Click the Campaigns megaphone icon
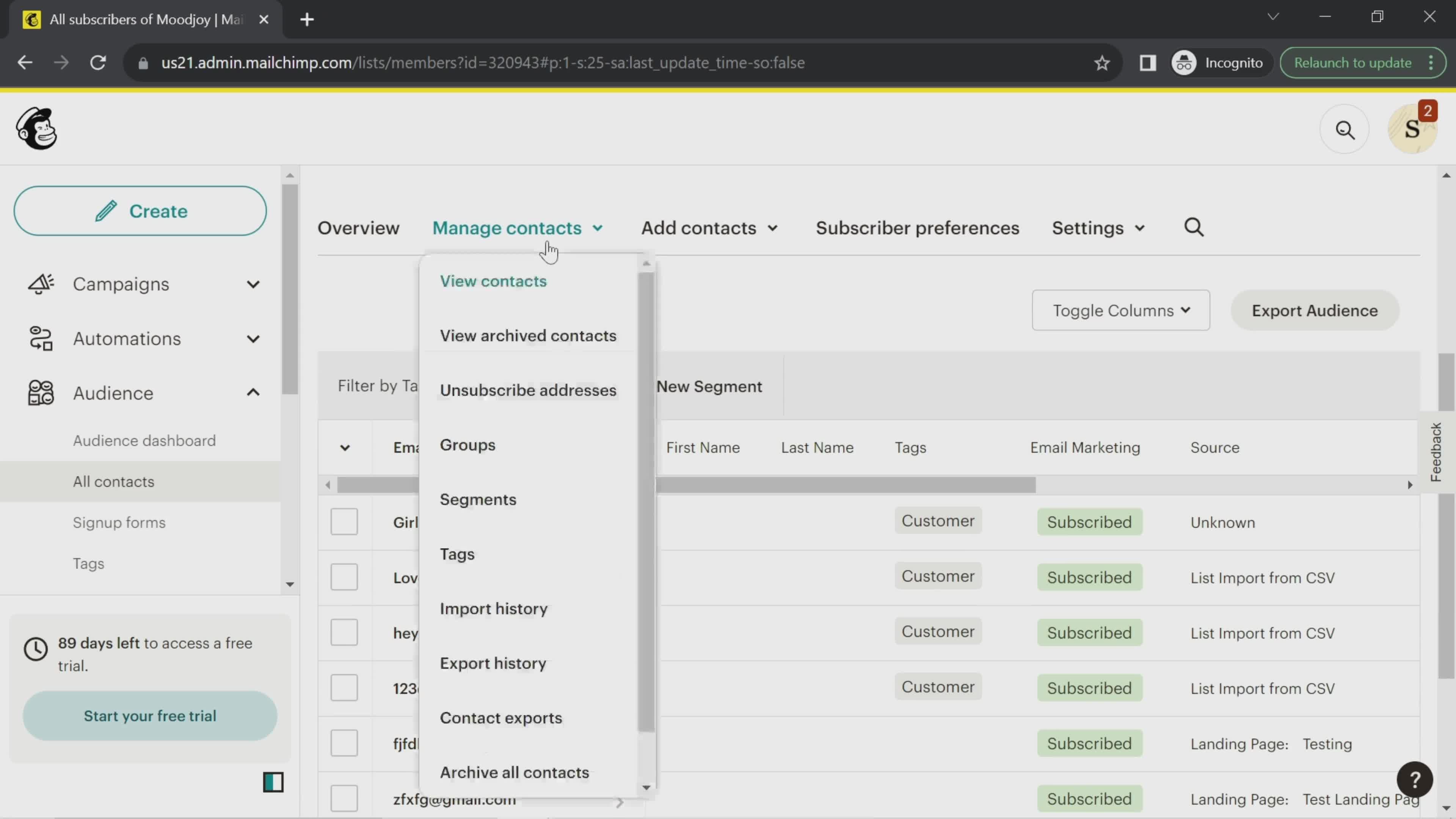The image size is (1456, 819). (41, 284)
